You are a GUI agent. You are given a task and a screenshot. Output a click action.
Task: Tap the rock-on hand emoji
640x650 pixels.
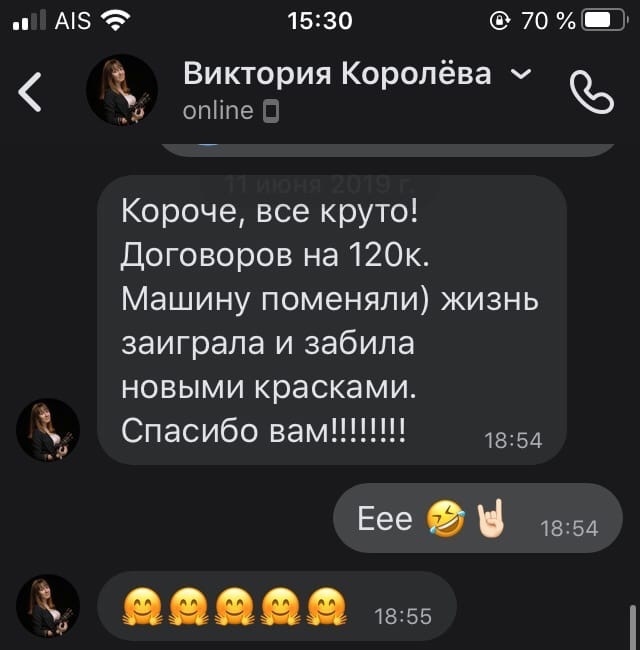(x=492, y=518)
